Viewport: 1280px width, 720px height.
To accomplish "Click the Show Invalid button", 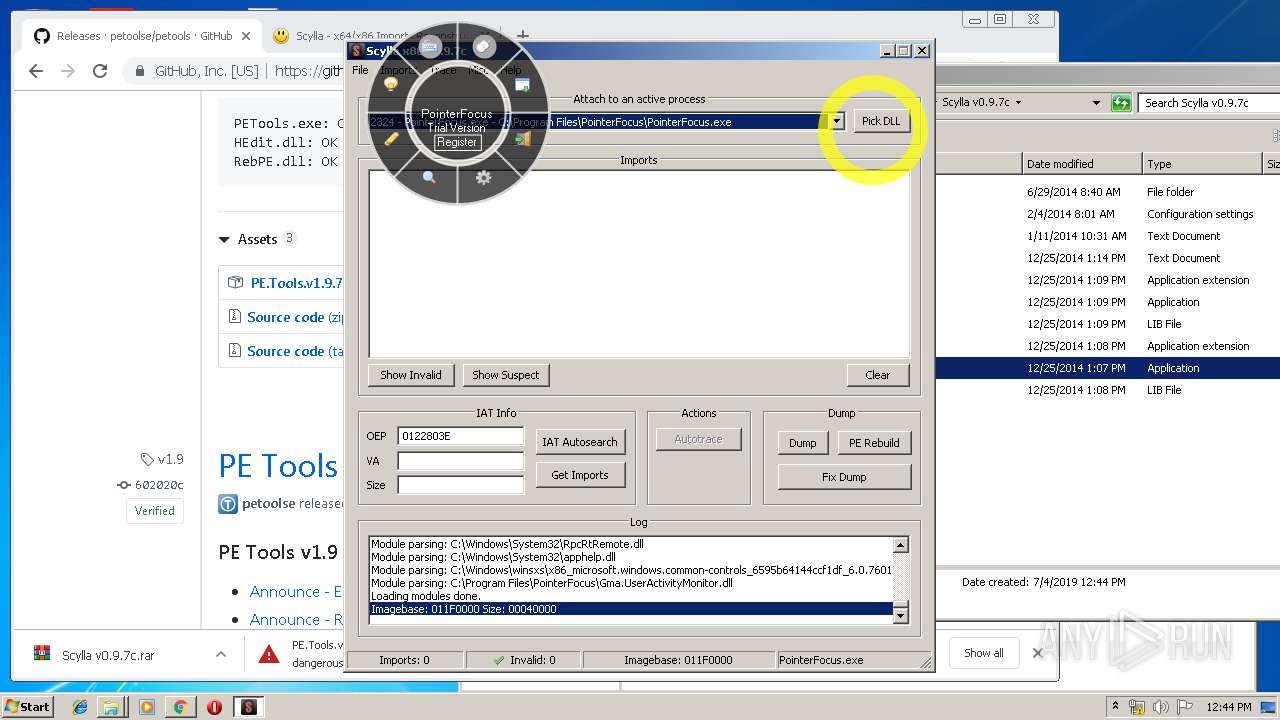I will coord(411,375).
